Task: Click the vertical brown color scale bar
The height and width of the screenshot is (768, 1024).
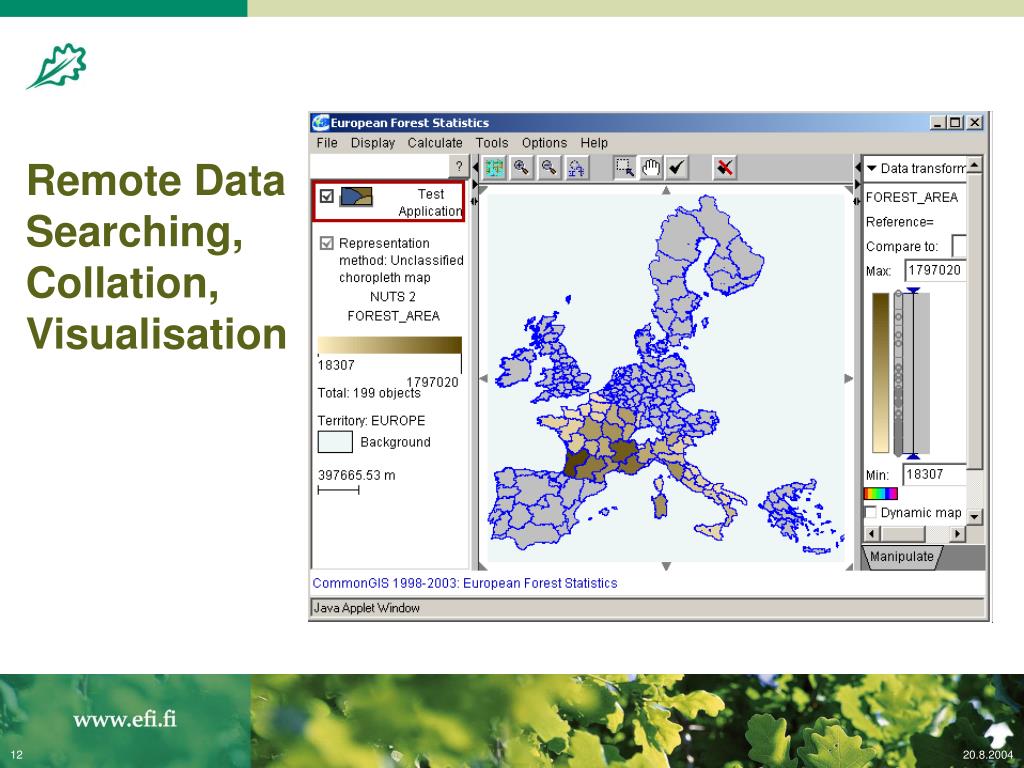Action: pos(880,373)
